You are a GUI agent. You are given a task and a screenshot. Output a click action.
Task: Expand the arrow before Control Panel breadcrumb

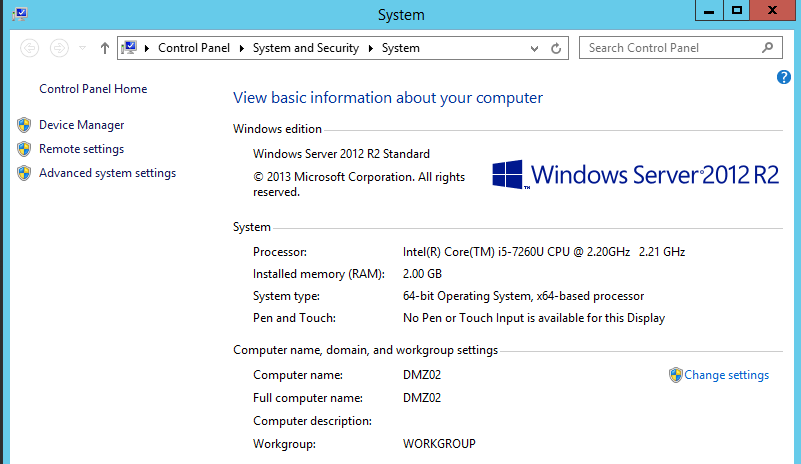tap(147, 48)
